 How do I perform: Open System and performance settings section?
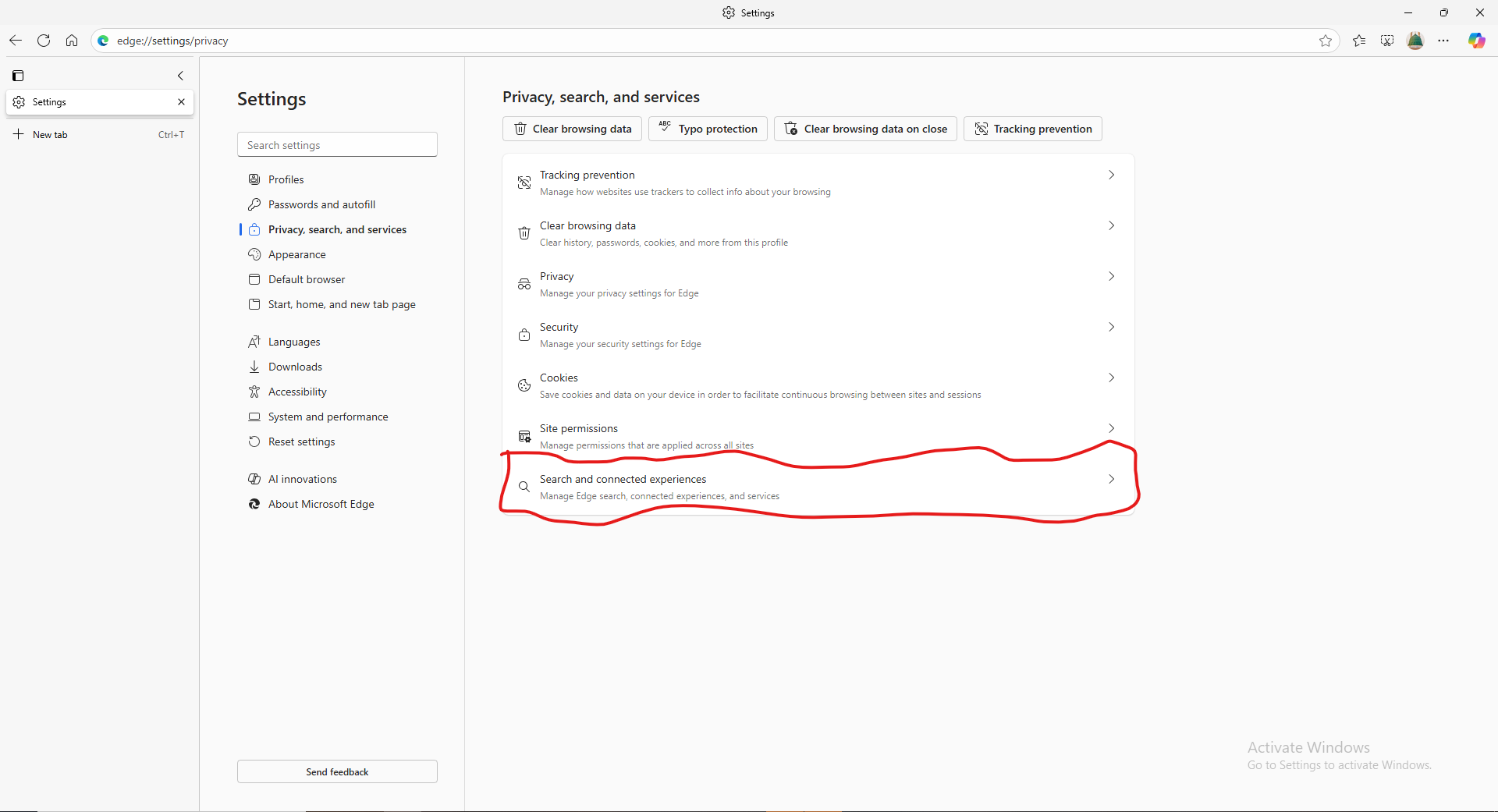pyautogui.click(x=328, y=417)
